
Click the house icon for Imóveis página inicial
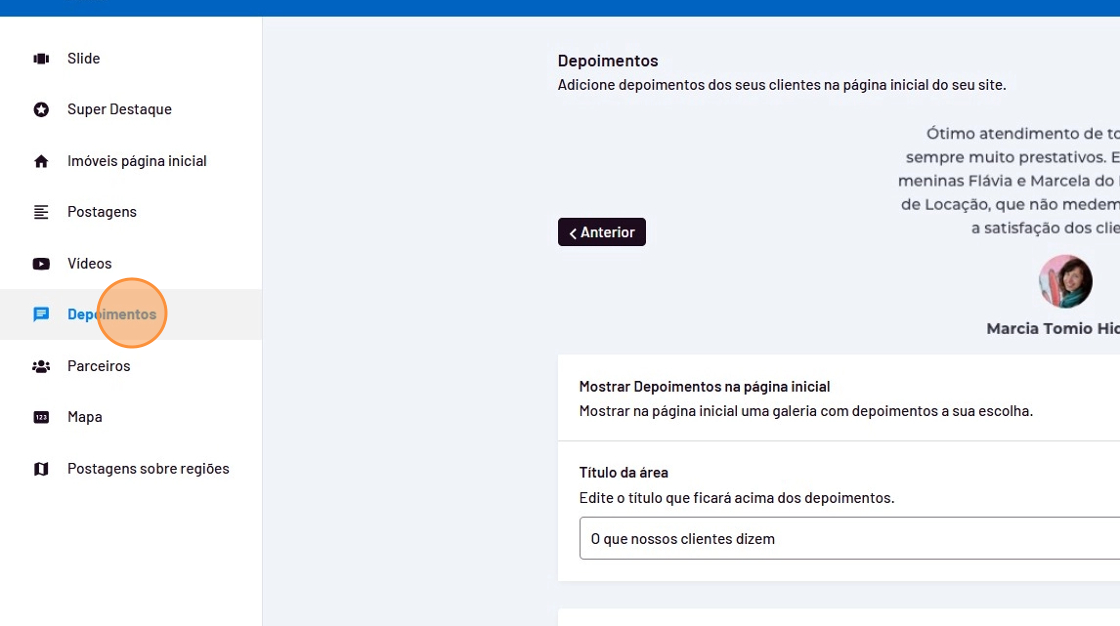pyautogui.click(x=41, y=161)
